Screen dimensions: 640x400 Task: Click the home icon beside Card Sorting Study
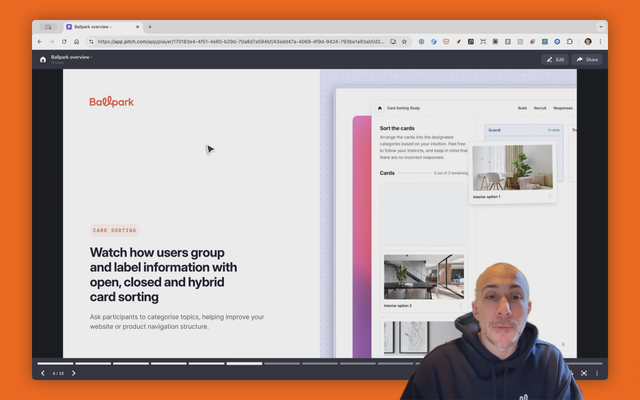tap(380, 108)
